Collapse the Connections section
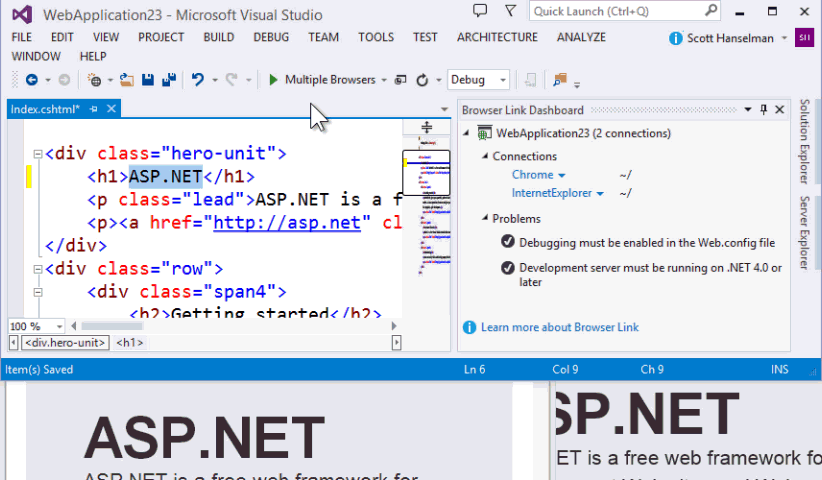The width and height of the screenshot is (822, 480). [485, 156]
